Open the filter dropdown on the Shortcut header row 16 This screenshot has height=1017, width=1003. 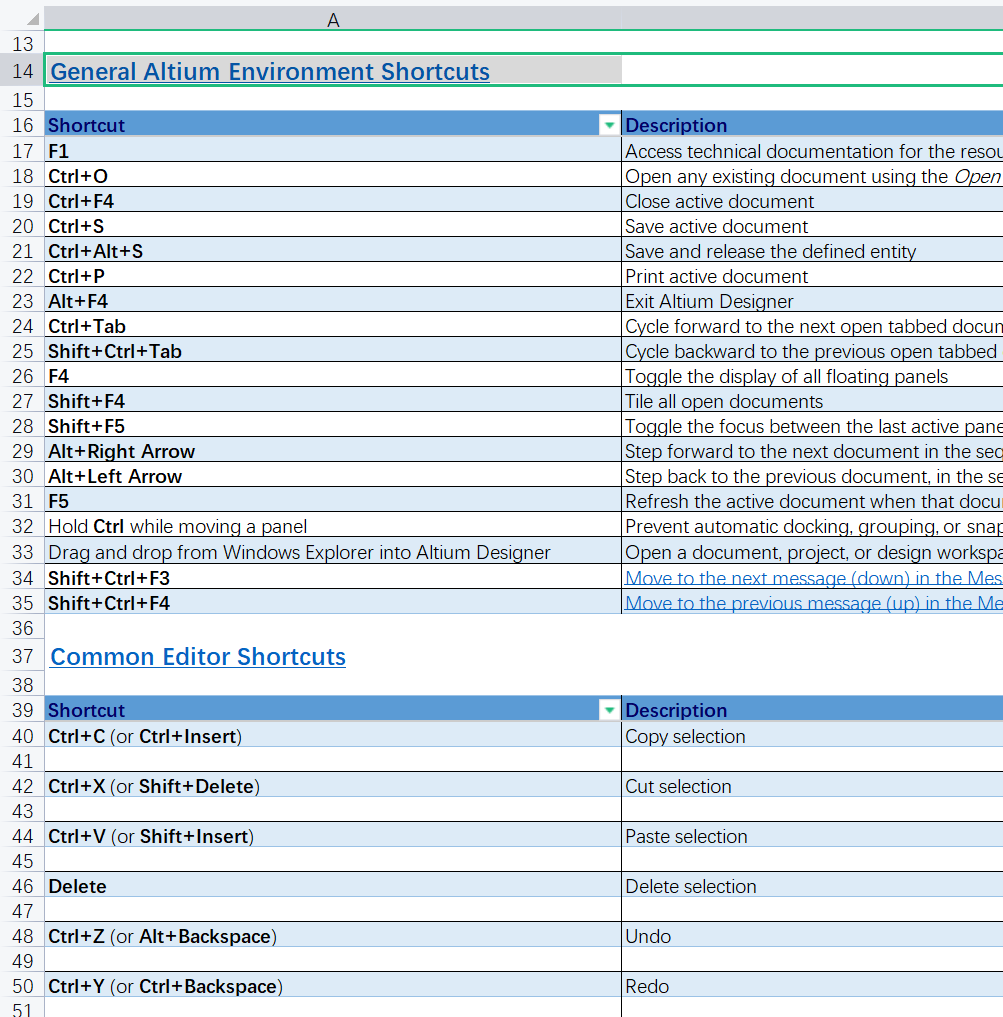(x=609, y=125)
